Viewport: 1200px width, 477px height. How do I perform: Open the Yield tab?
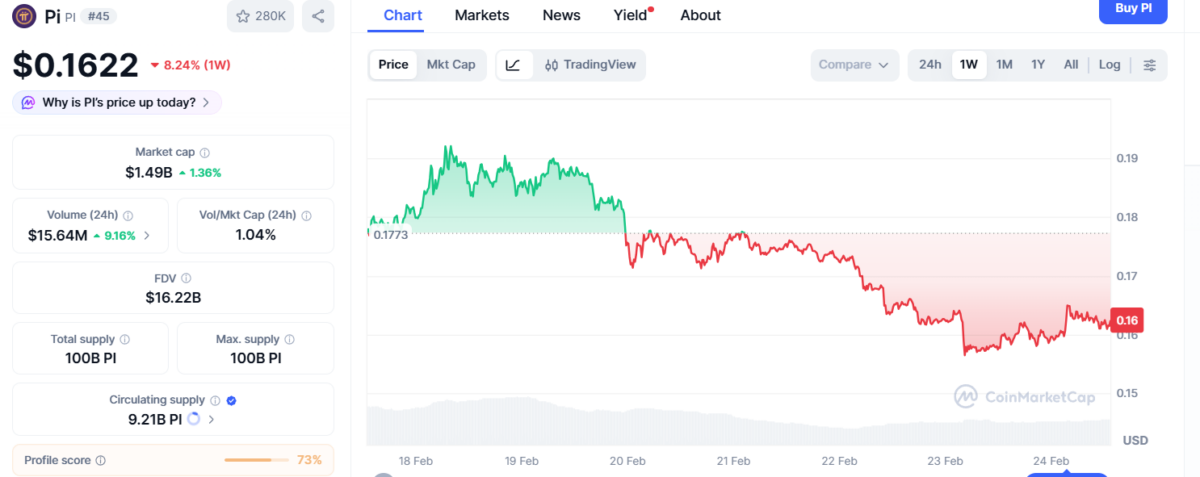pos(630,15)
